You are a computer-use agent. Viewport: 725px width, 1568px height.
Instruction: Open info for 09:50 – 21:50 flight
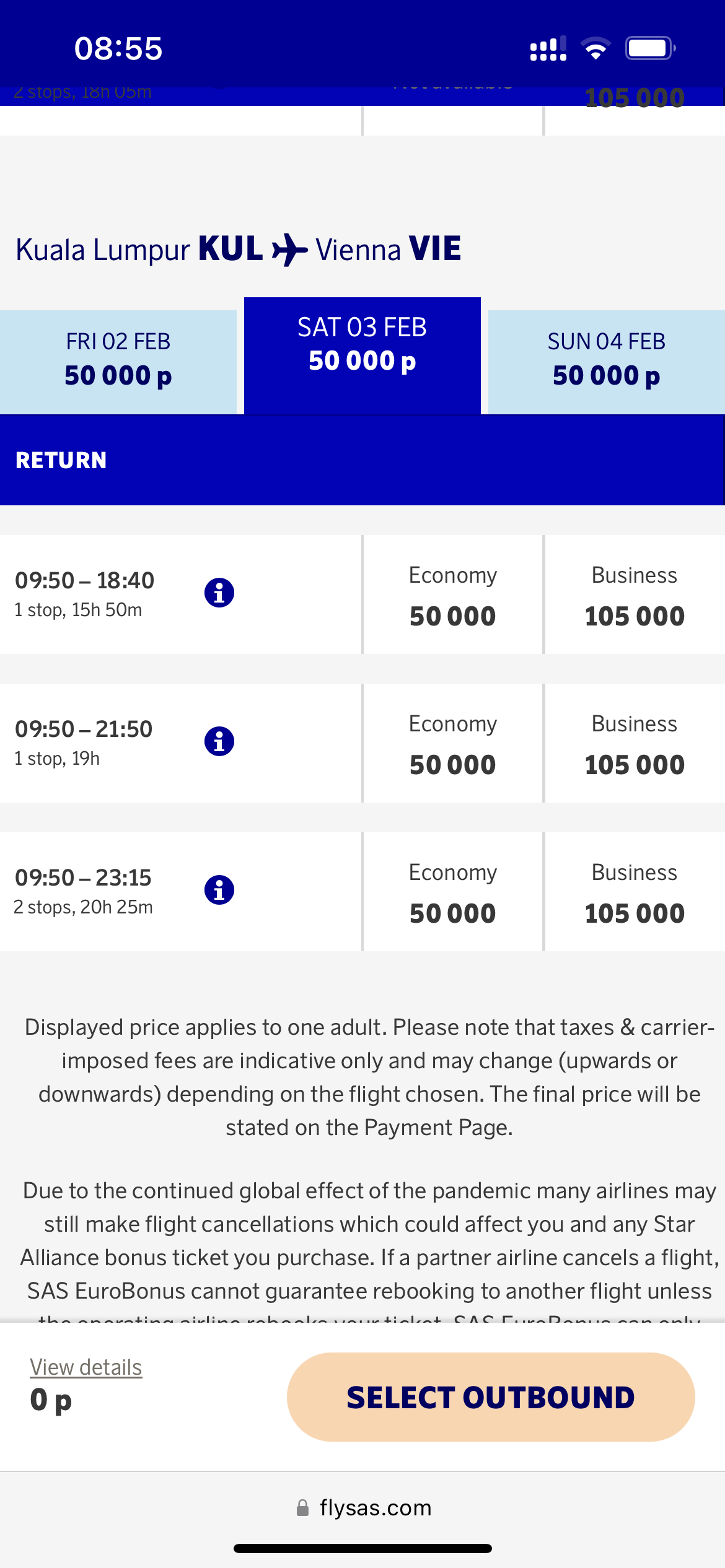219,741
